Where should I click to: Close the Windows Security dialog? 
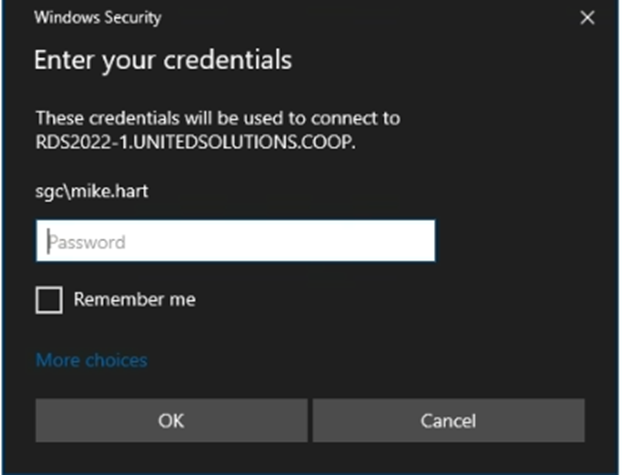[x=587, y=18]
